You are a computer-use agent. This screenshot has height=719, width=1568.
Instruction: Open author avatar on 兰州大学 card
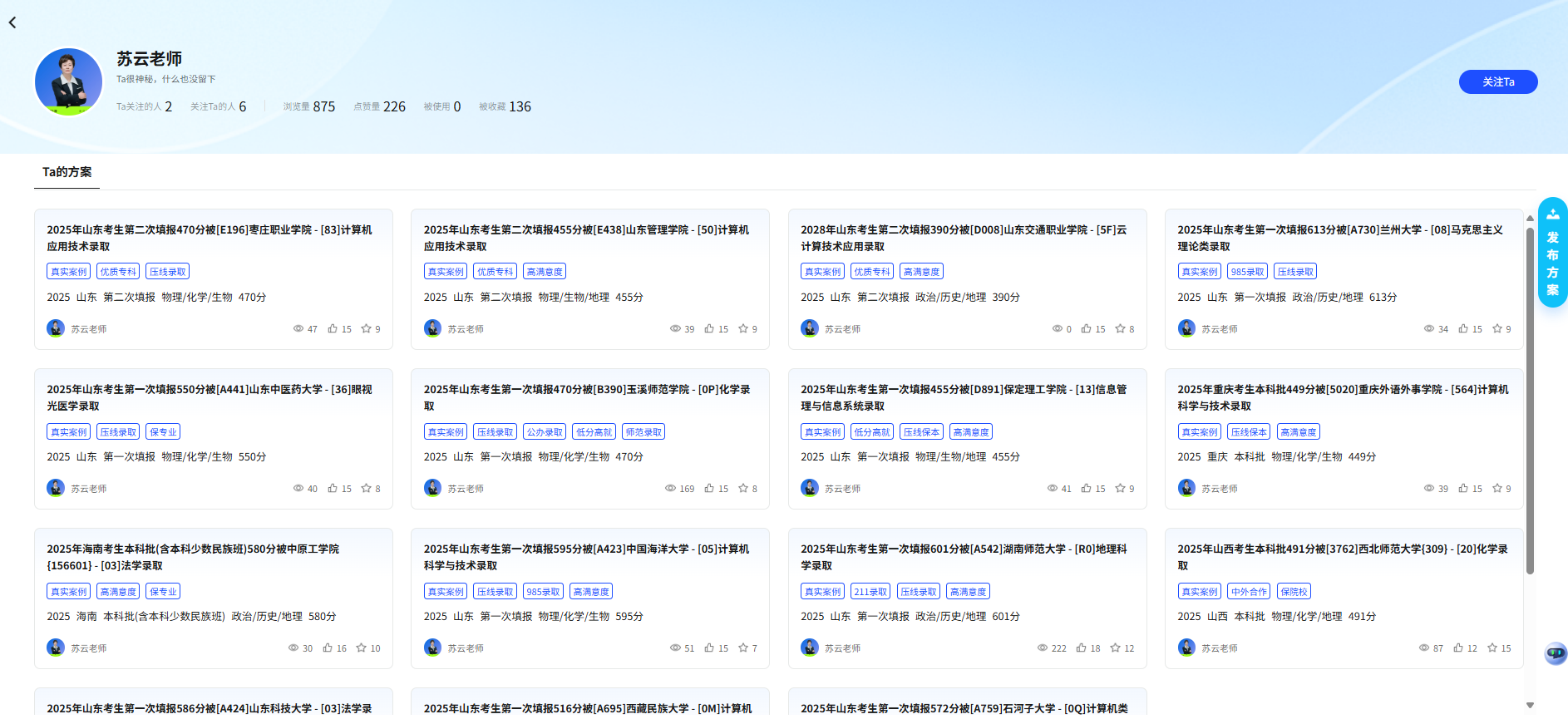click(x=1186, y=328)
